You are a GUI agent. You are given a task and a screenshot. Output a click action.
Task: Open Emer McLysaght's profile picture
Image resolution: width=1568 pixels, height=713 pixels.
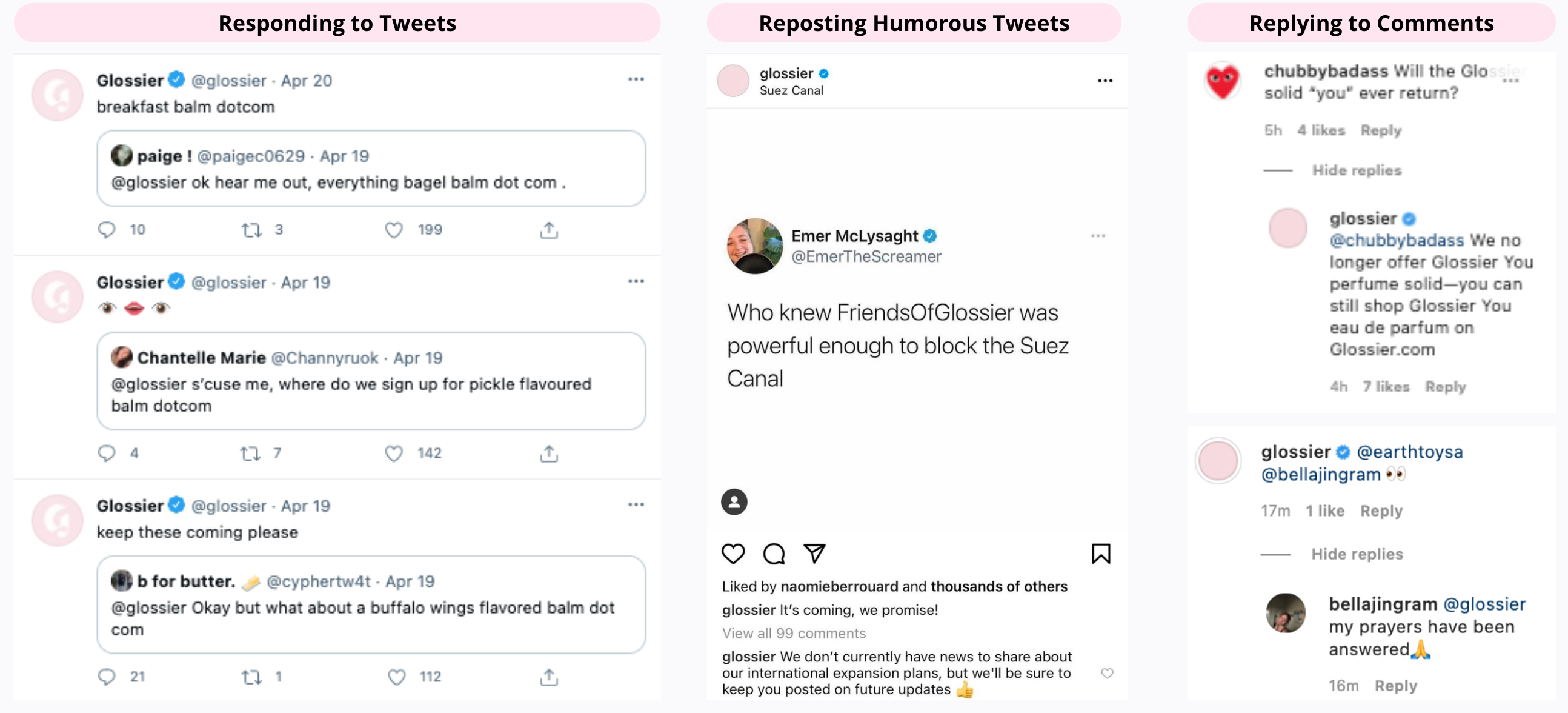(x=755, y=246)
